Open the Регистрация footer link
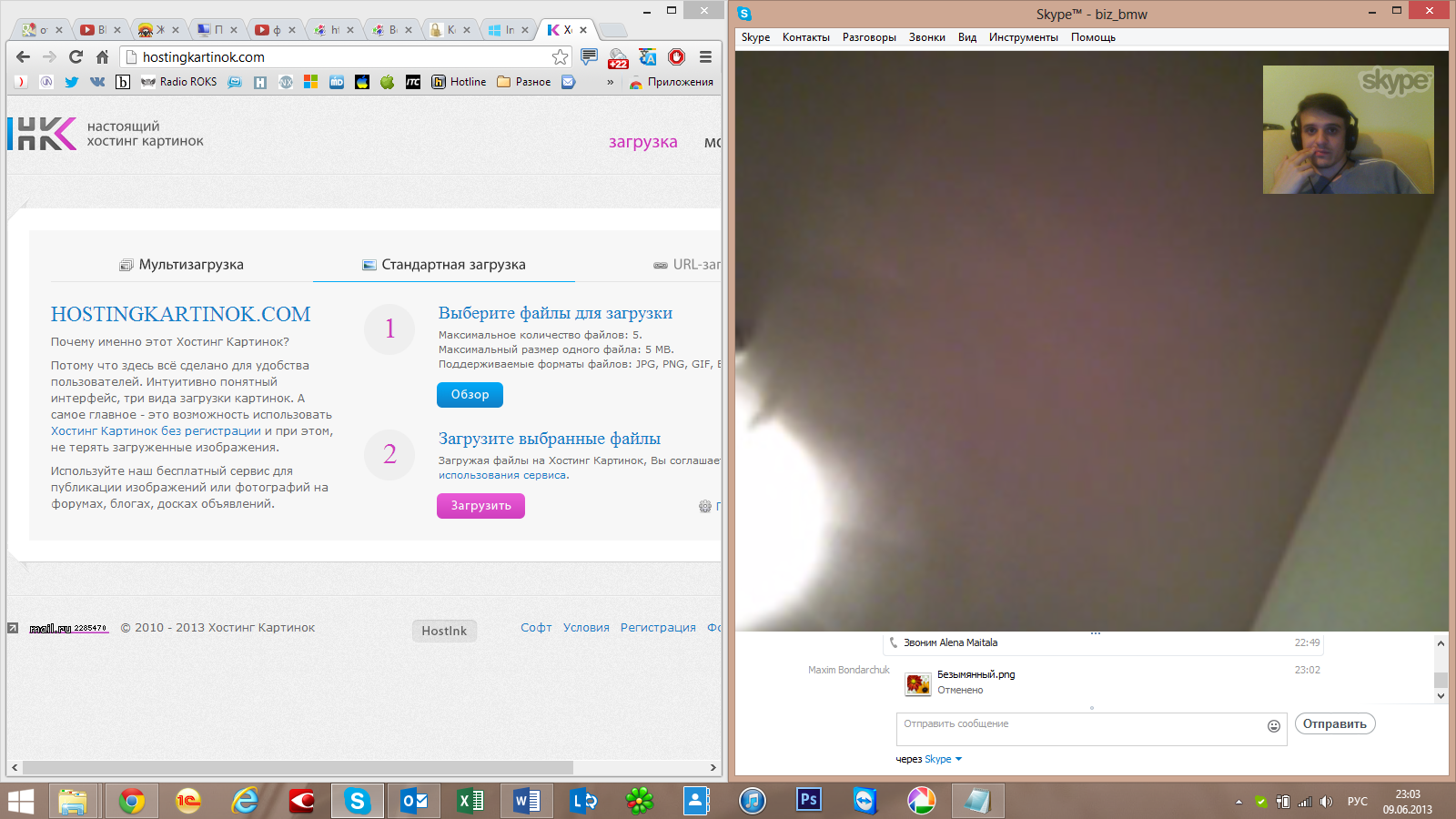The image size is (1456, 819). [x=658, y=628]
